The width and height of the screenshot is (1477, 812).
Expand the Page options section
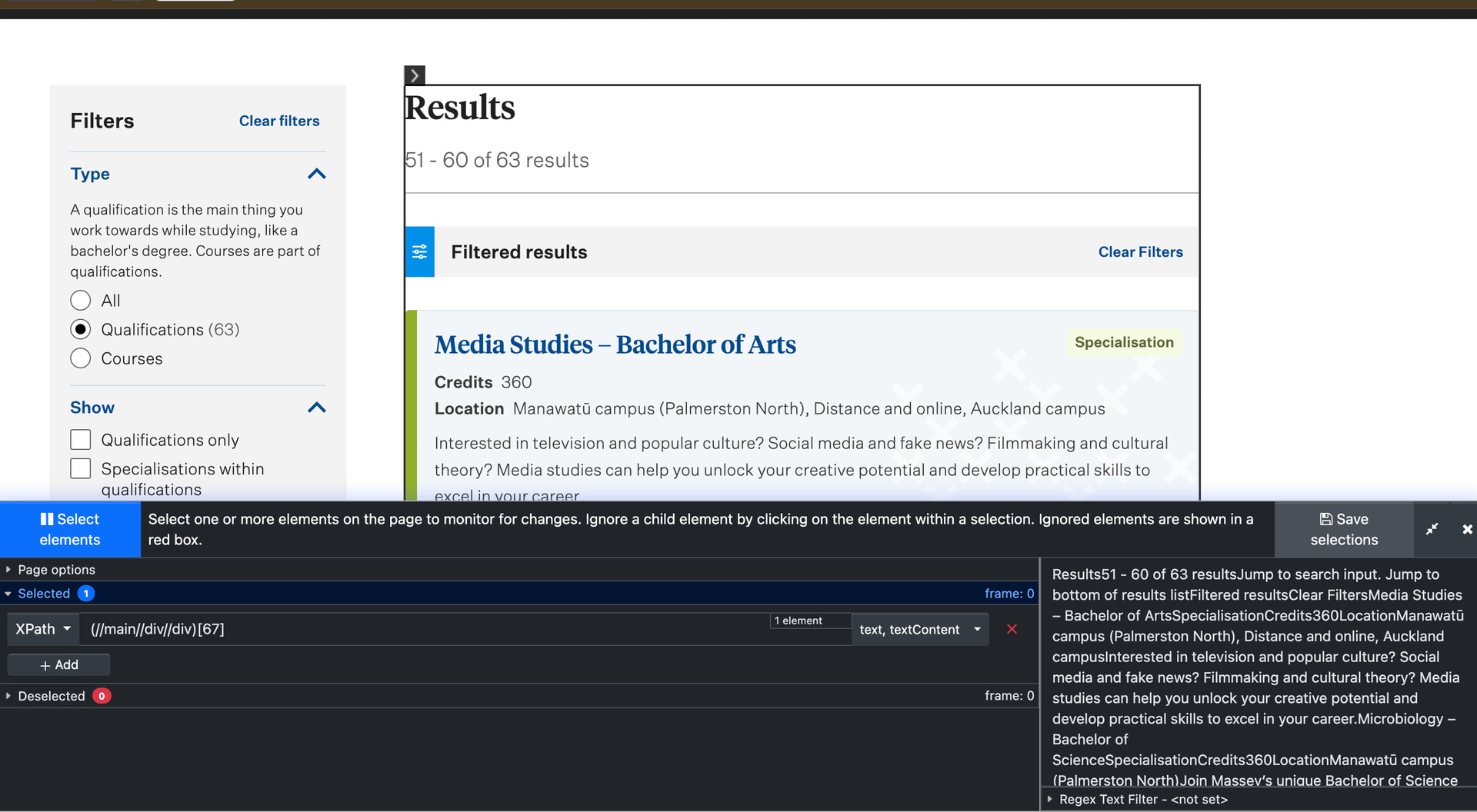click(x=55, y=570)
